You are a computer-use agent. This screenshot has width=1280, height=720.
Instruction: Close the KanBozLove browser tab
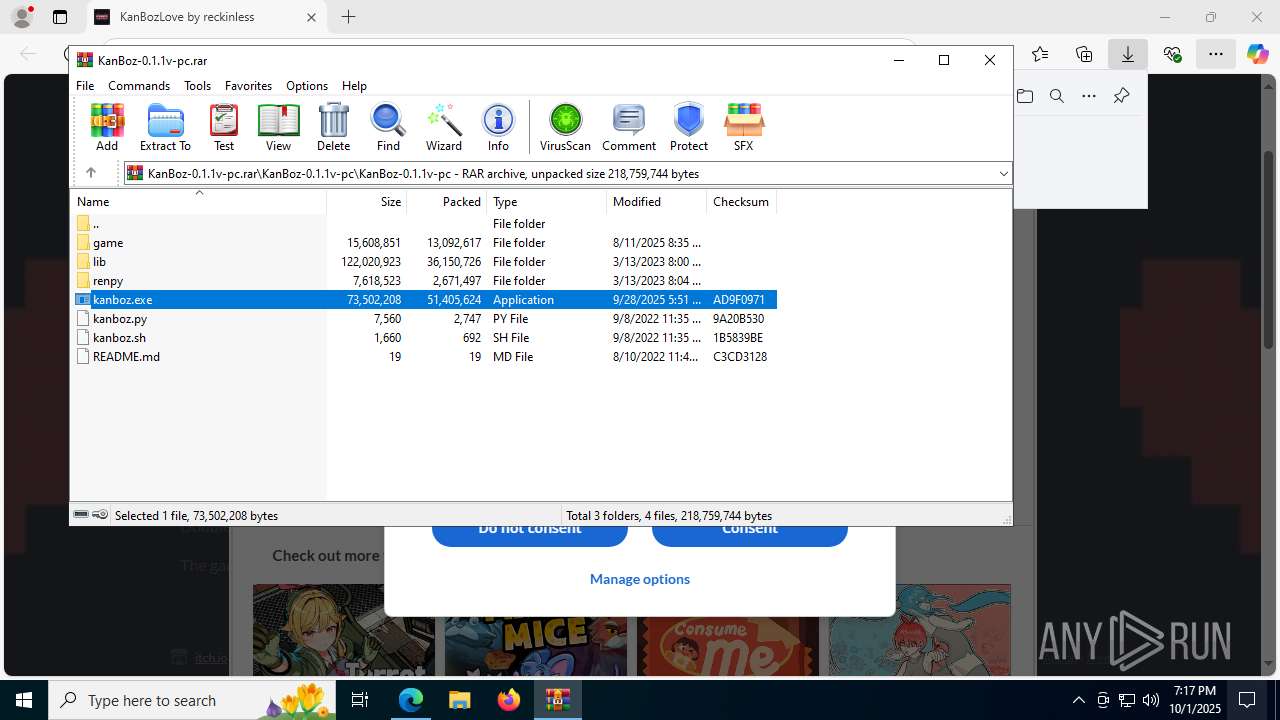[x=311, y=17]
